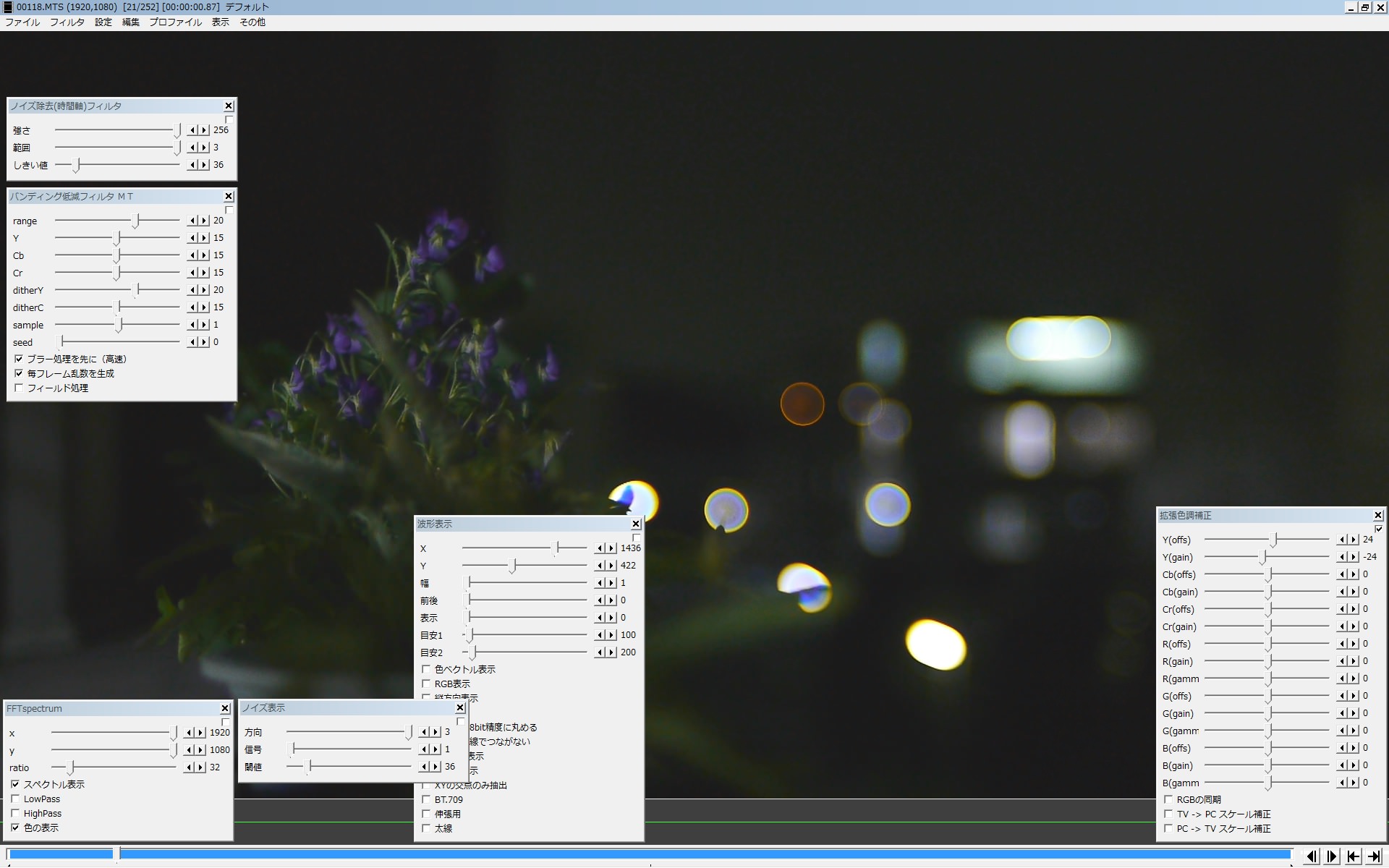
Task: Open the フィルタ menu
Action: [67, 22]
